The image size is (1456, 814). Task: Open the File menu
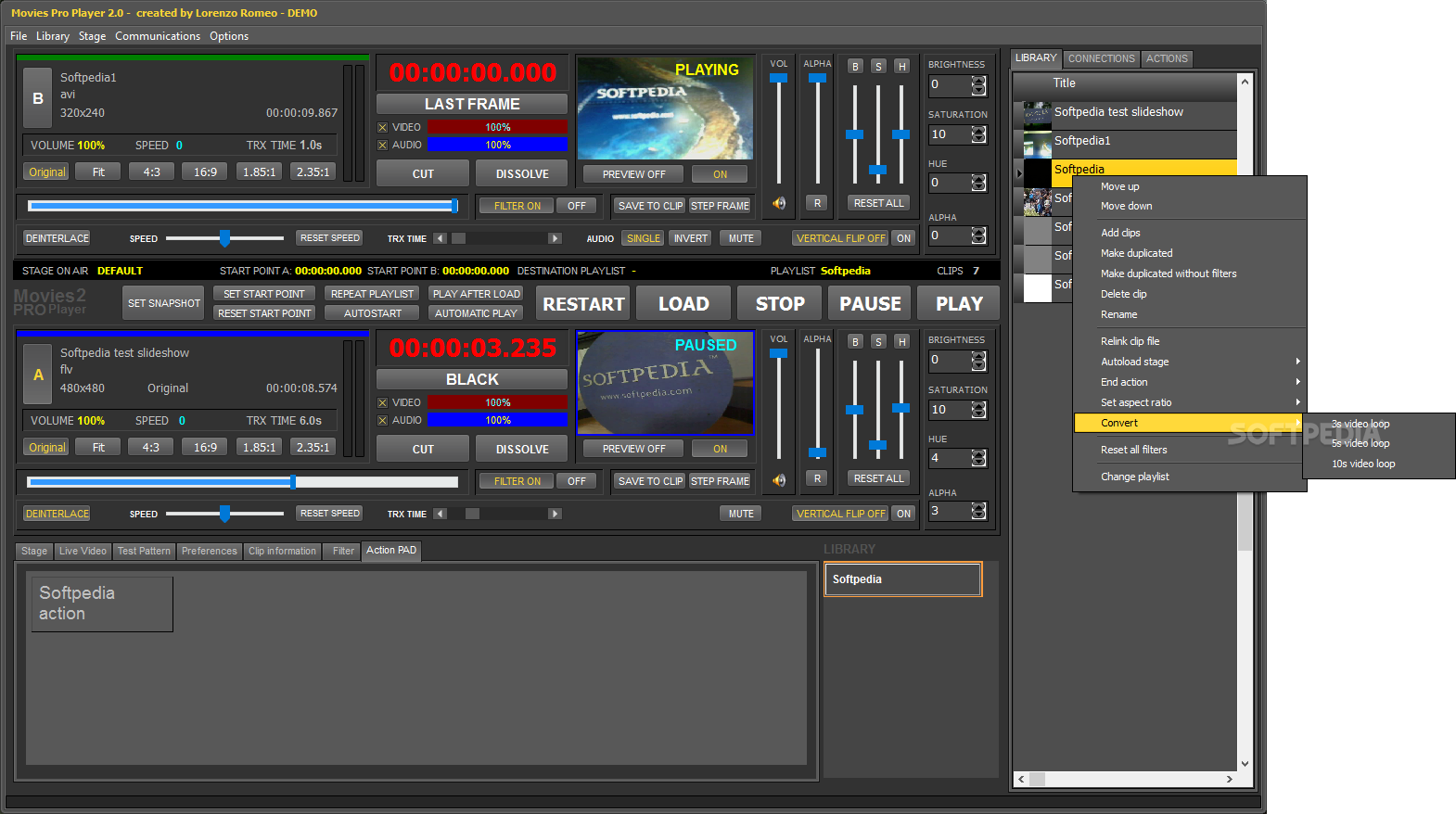point(19,36)
